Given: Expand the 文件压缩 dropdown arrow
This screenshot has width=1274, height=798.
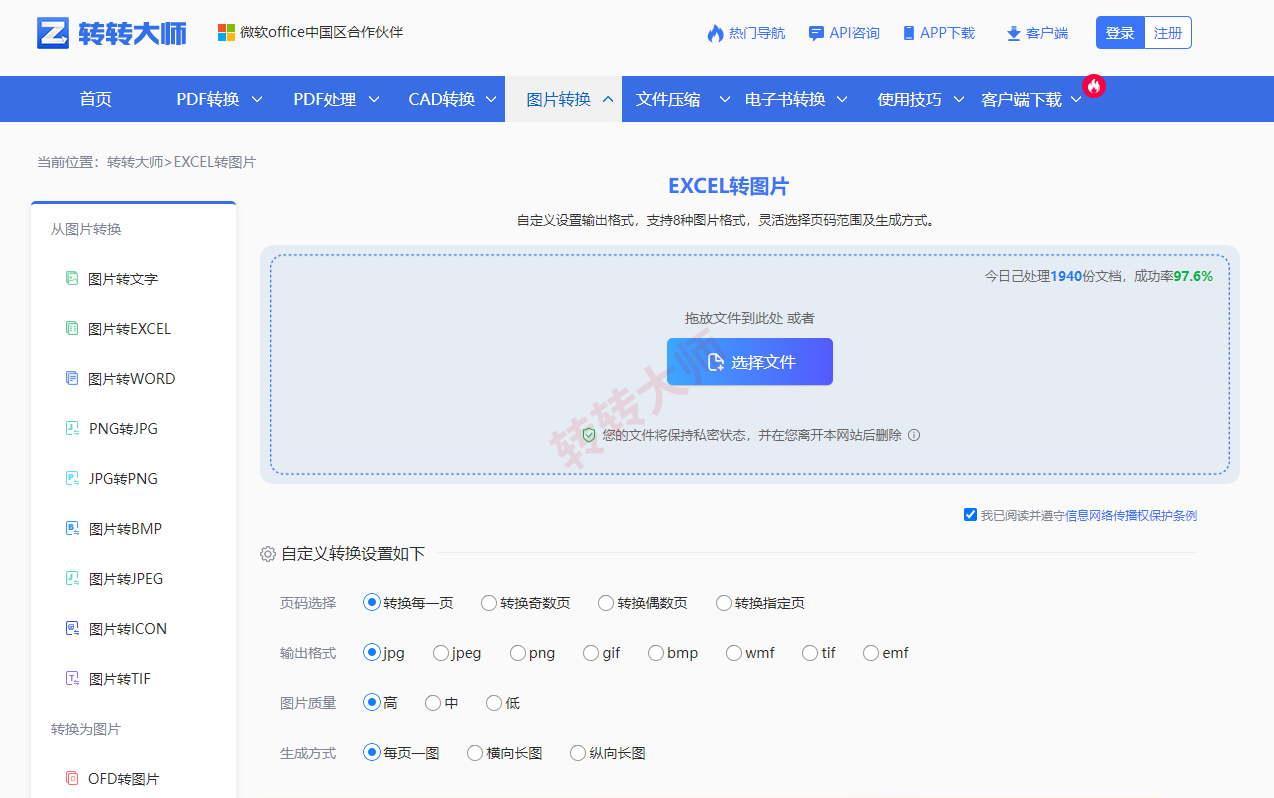Looking at the screenshot, I should coord(725,99).
